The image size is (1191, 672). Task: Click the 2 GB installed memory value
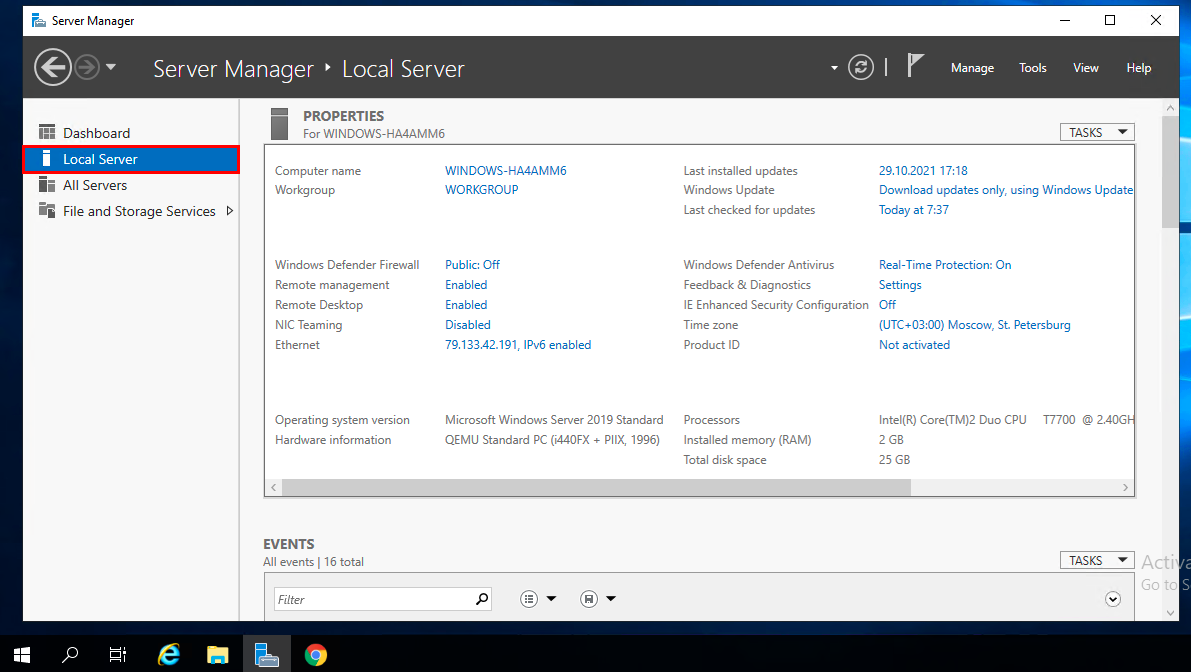(x=891, y=440)
